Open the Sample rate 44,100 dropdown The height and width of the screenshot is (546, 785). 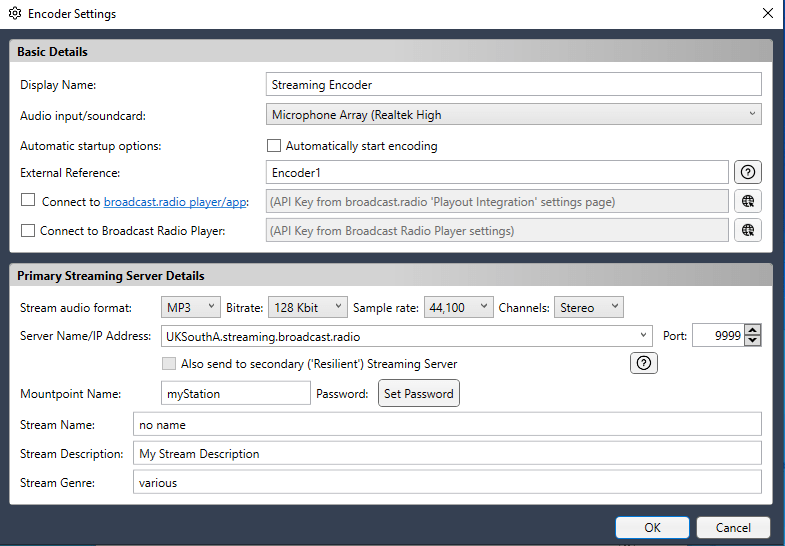click(x=458, y=307)
